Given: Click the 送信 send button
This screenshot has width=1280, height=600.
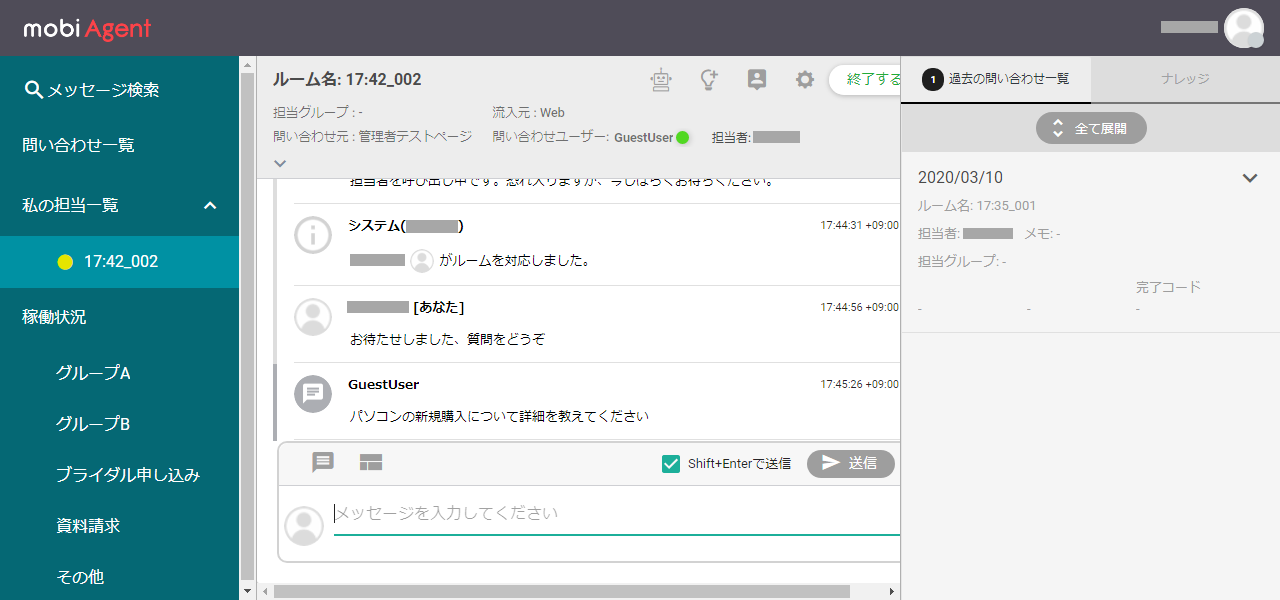Looking at the screenshot, I should pyautogui.click(x=851, y=463).
